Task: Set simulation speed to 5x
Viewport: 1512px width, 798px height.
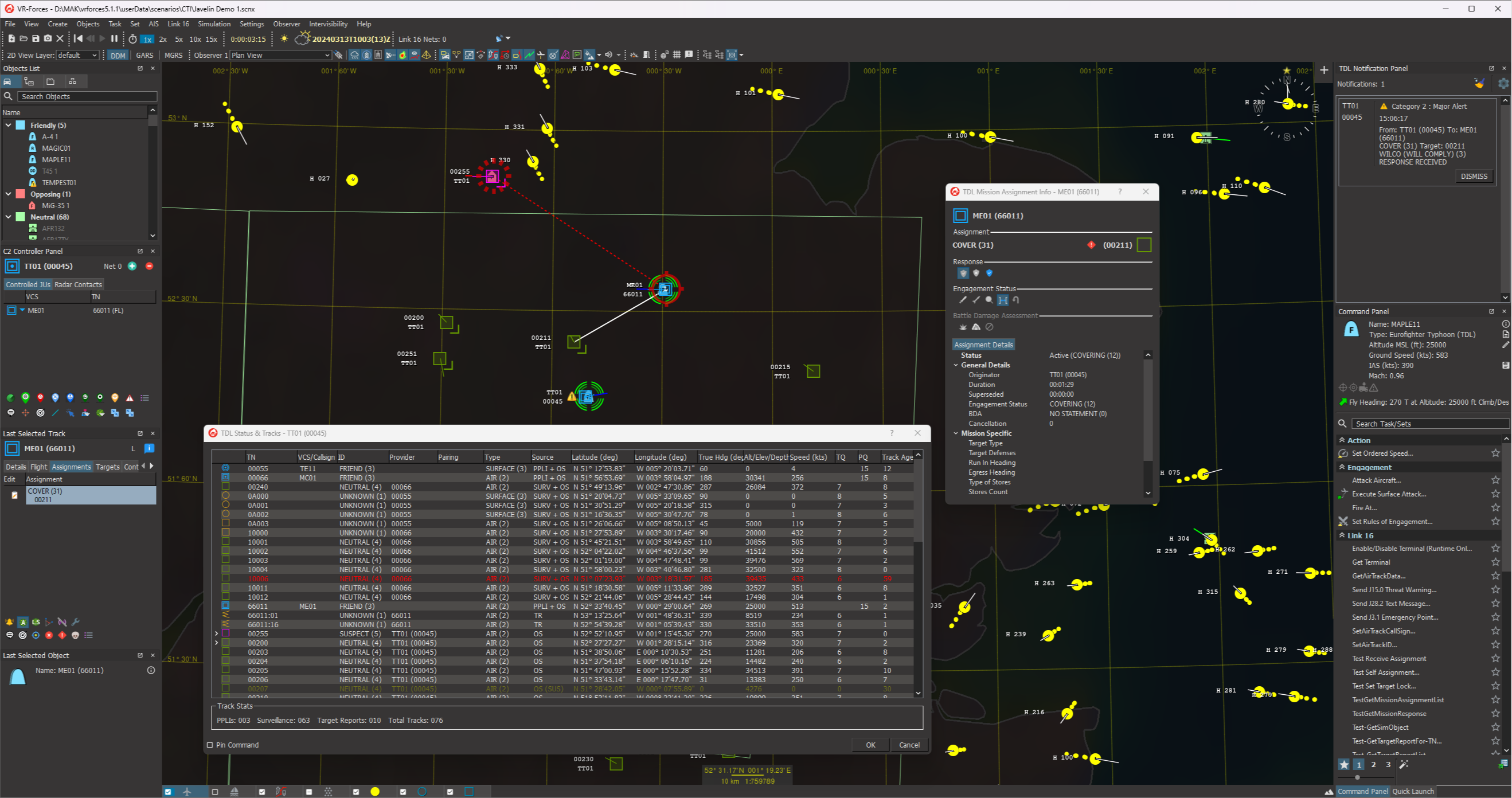Action: pos(179,40)
